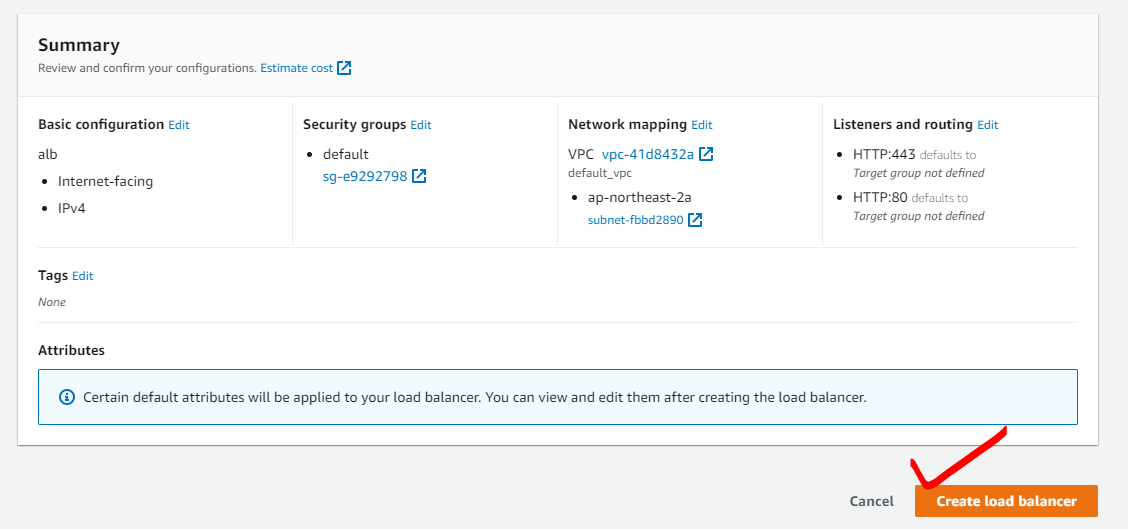Edit the Basic configuration section

[x=178, y=125]
